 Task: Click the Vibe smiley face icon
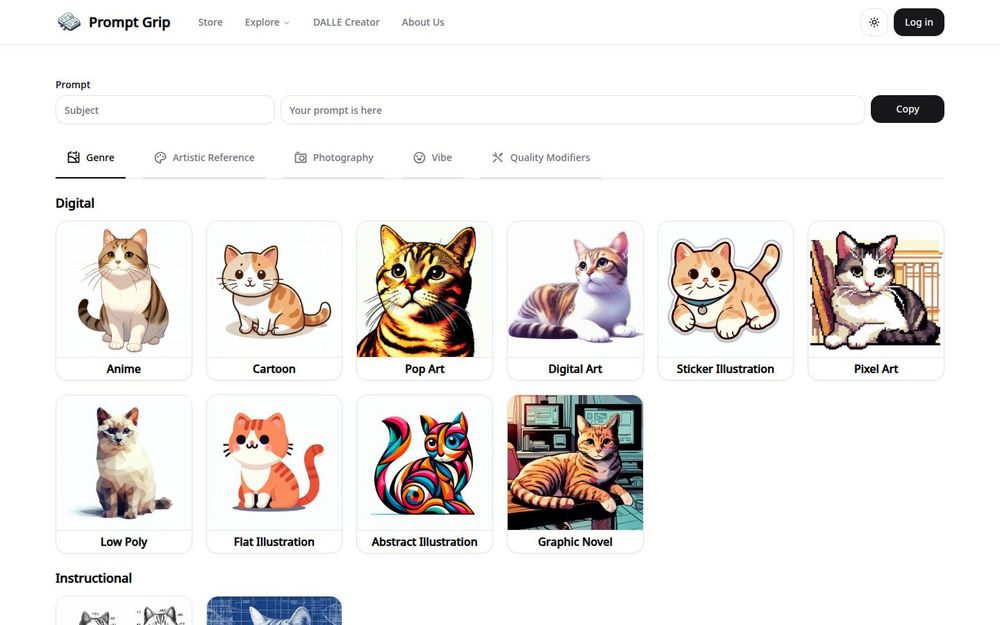click(x=419, y=158)
